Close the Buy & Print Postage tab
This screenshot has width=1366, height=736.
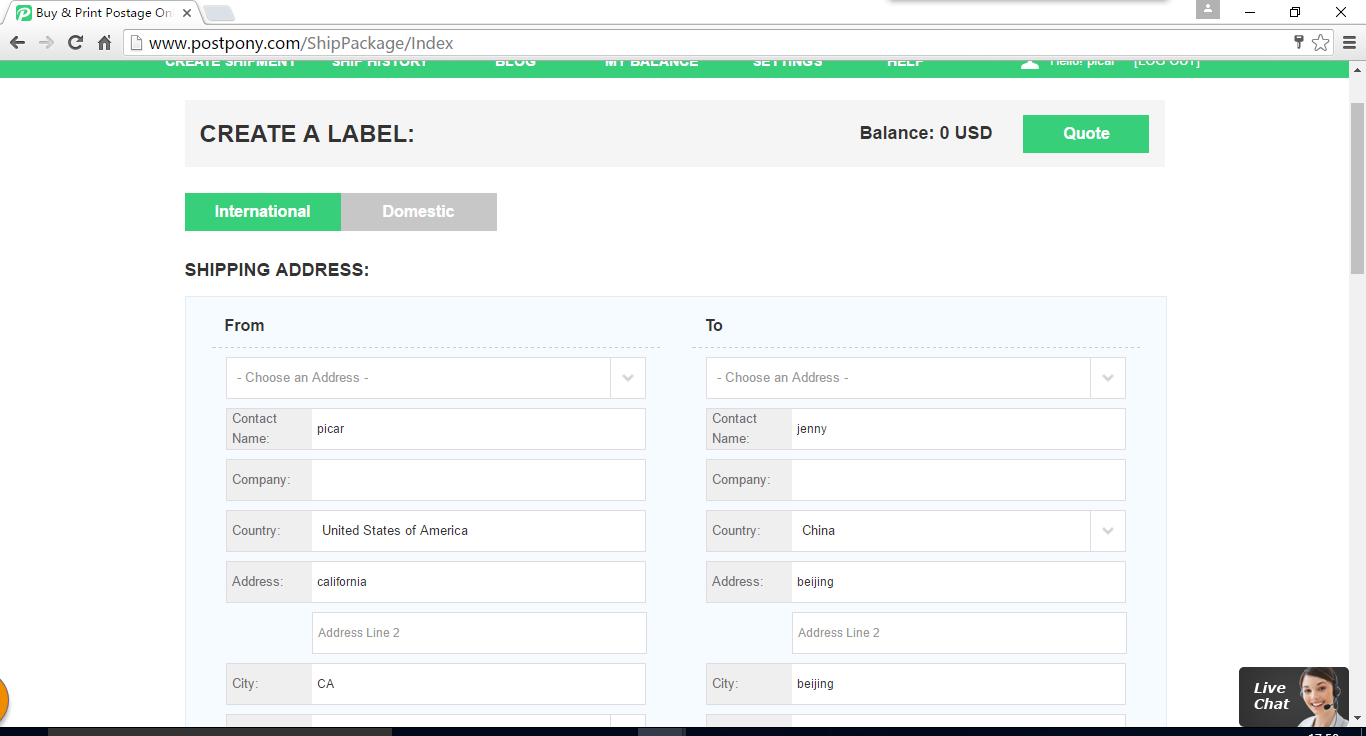[x=187, y=13]
